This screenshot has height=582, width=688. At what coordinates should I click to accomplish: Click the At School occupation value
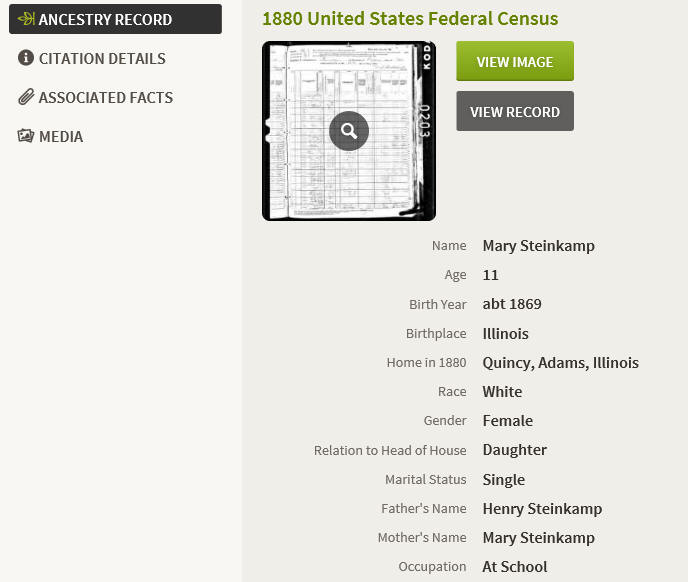point(515,567)
